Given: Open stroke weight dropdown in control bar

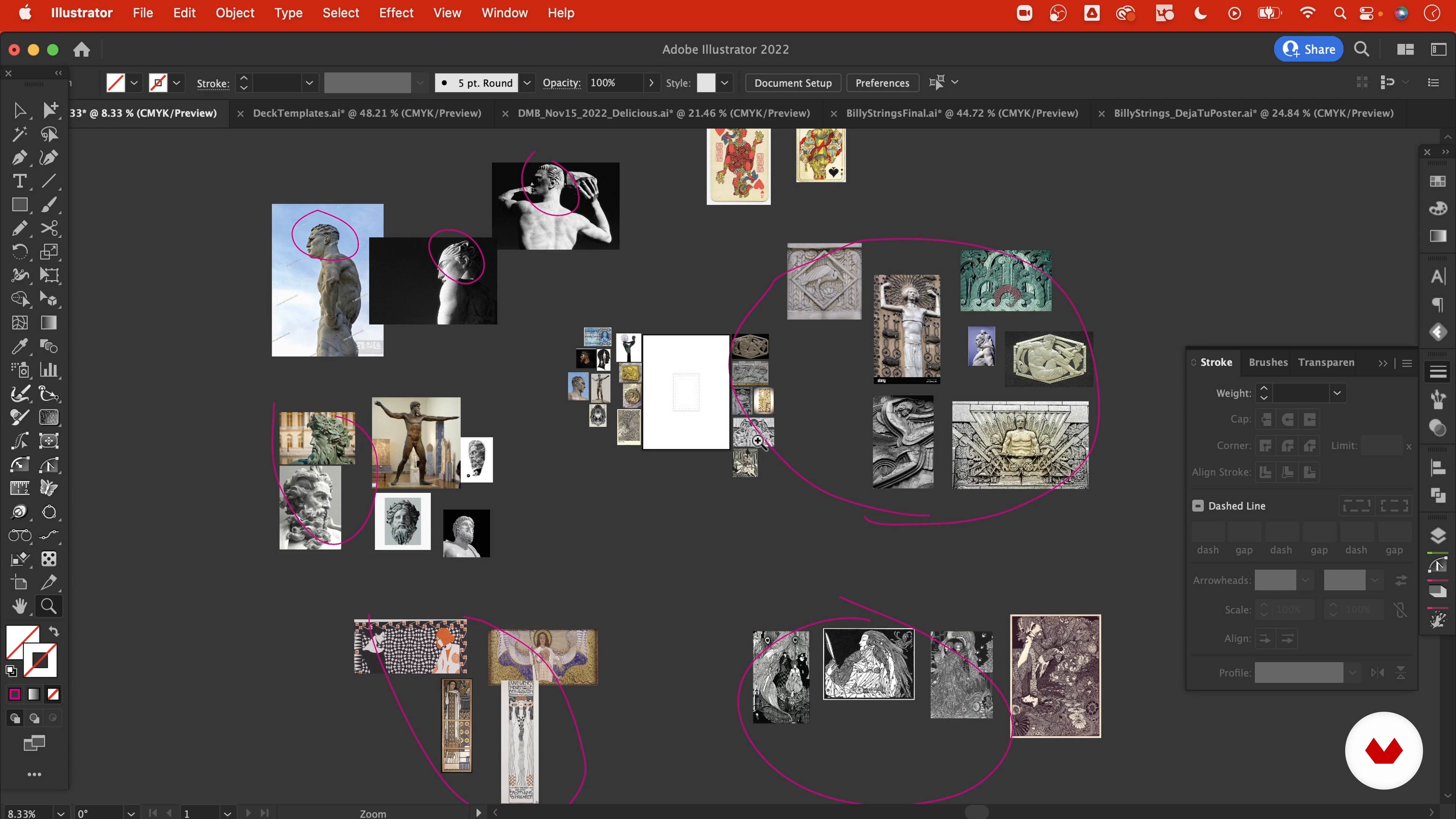Looking at the screenshot, I should tap(309, 83).
